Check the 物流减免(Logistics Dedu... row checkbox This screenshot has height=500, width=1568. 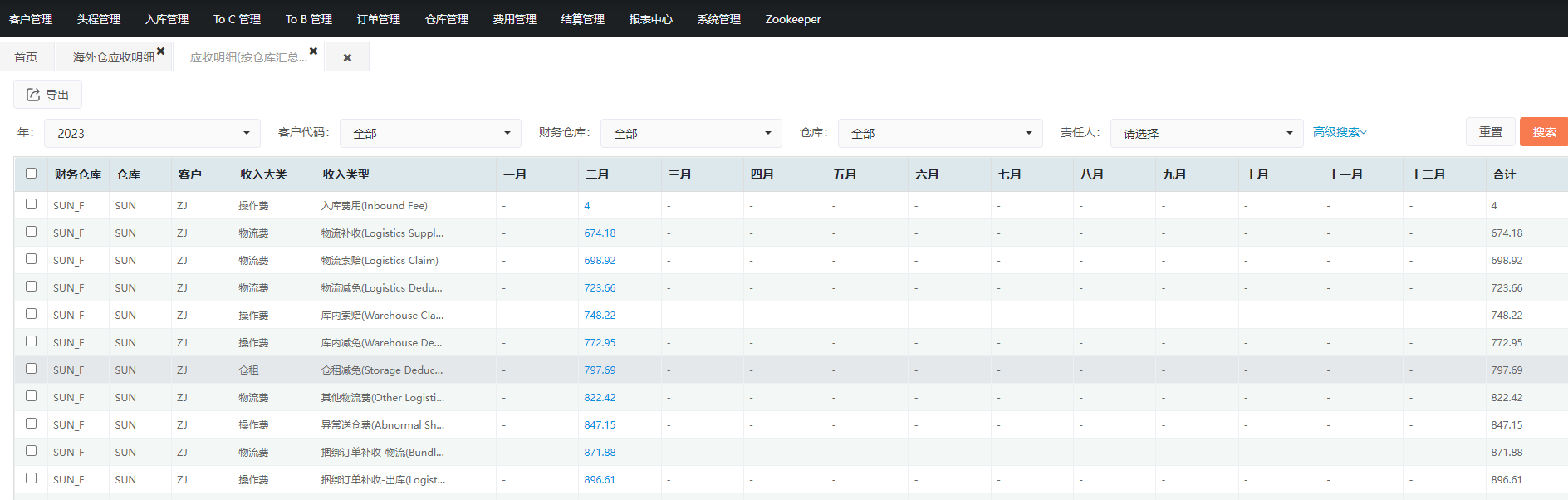[31, 287]
